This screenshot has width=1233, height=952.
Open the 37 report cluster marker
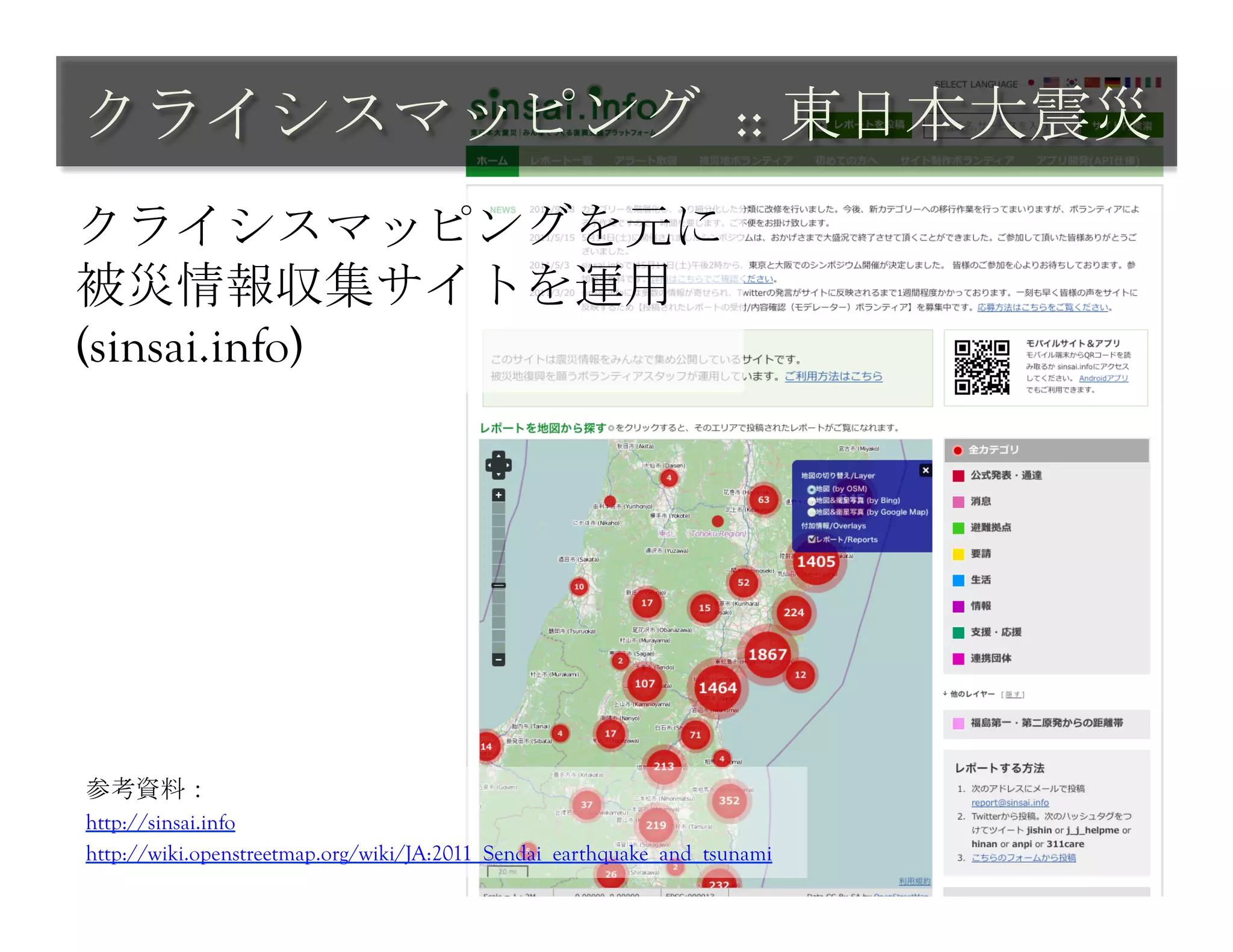586,805
